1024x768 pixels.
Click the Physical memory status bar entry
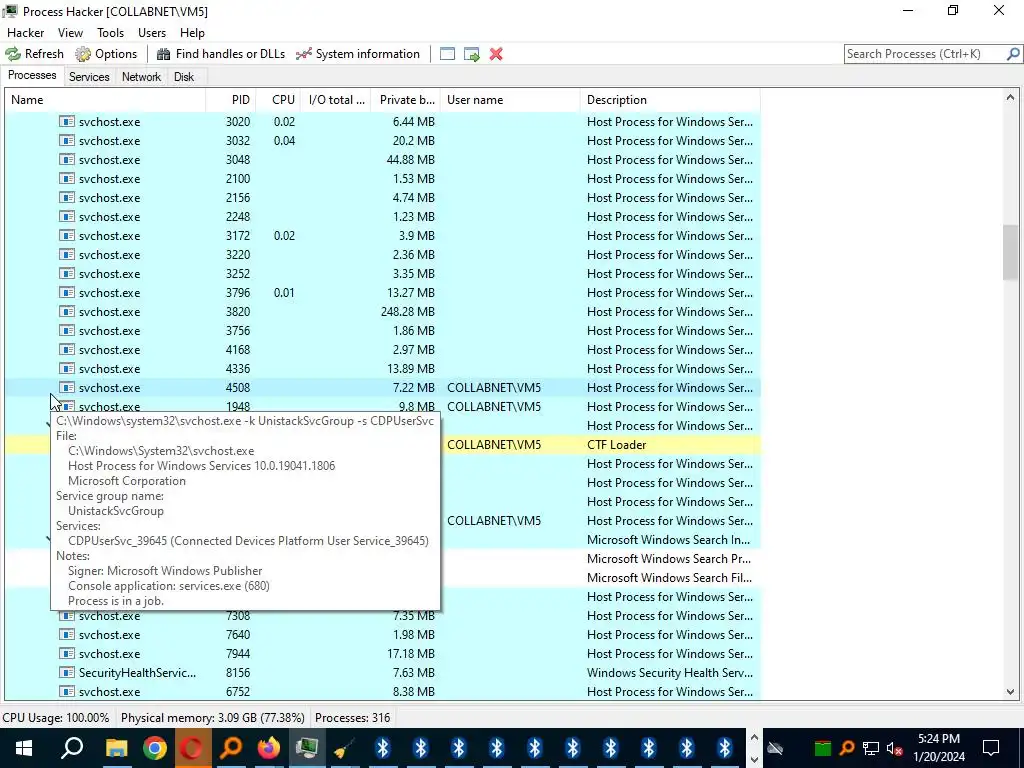coord(212,718)
